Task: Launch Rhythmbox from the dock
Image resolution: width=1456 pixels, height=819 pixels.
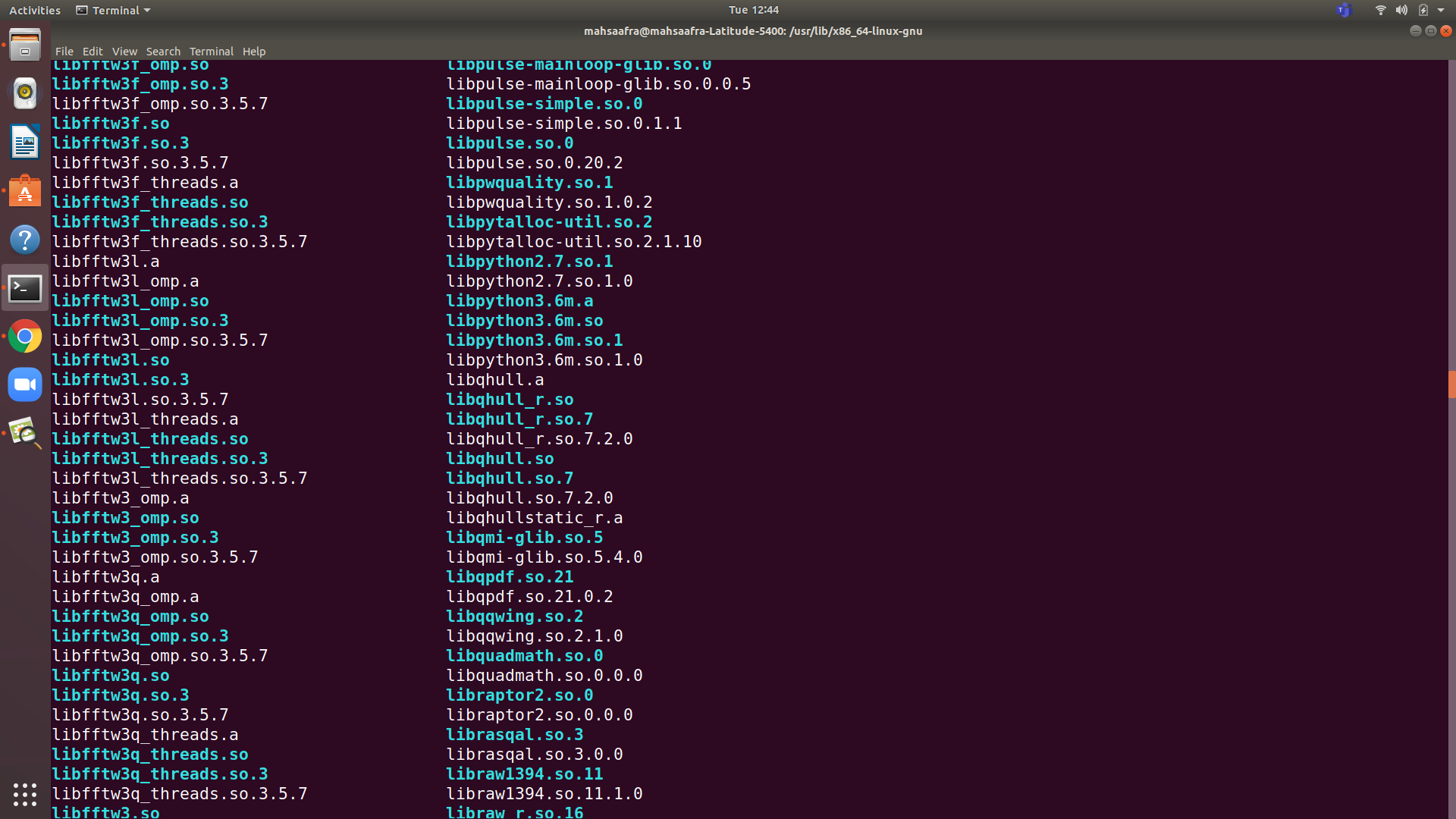Action: (24, 93)
